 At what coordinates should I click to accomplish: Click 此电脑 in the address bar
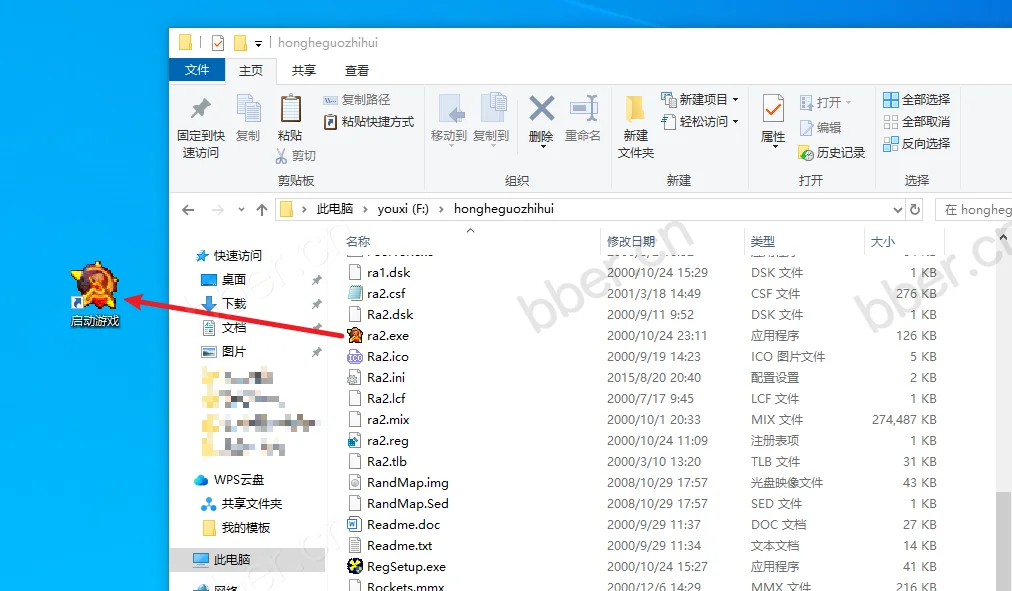coord(334,209)
